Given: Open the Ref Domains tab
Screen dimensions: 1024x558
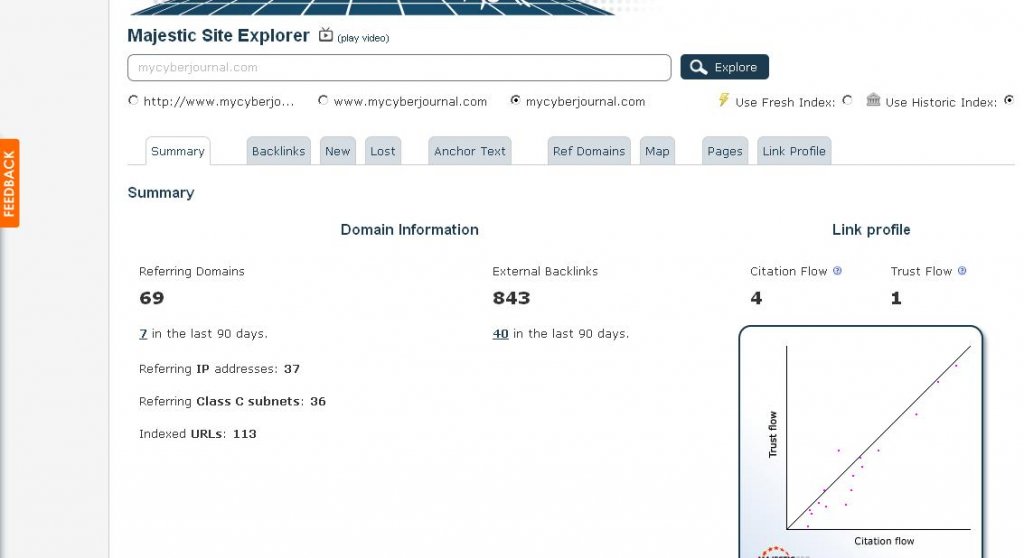Looking at the screenshot, I should [x=589, y=151].
